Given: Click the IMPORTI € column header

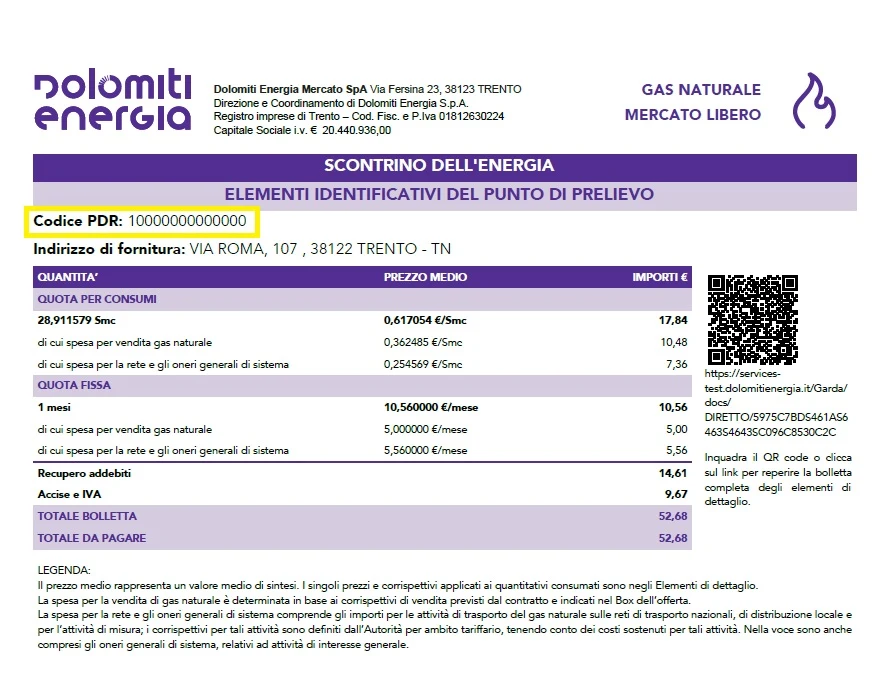Looking at the screenshot, I should click(x=659, y=277).
